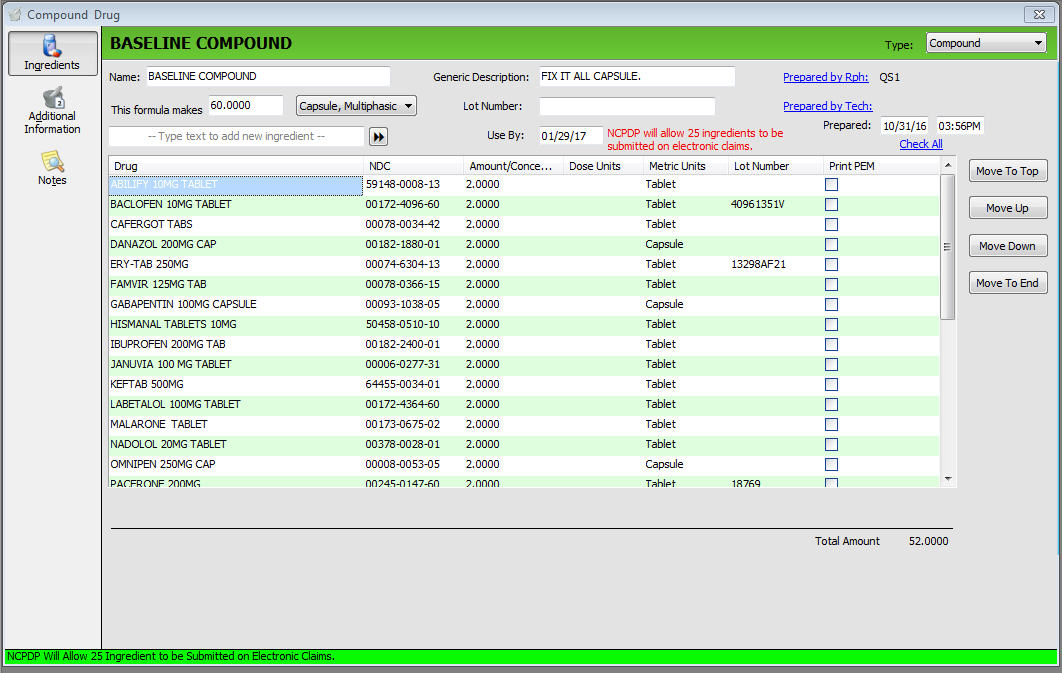
Task: Click NDC 00008-0053-05 for OMNIPEN
Action: point(402,464)
